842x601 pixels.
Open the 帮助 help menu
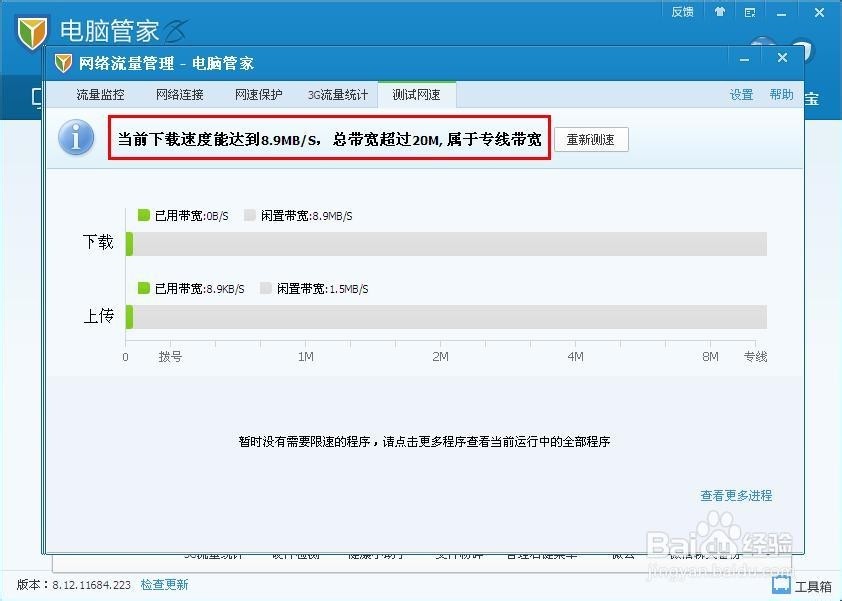click(781, 93)
